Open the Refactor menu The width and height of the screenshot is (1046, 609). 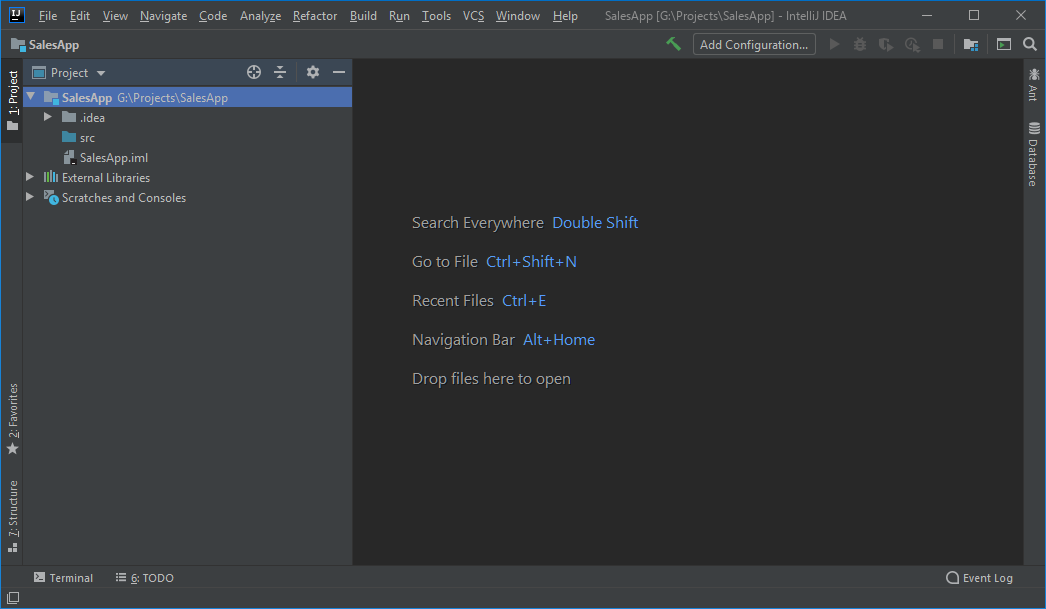[x=315, y=15]
